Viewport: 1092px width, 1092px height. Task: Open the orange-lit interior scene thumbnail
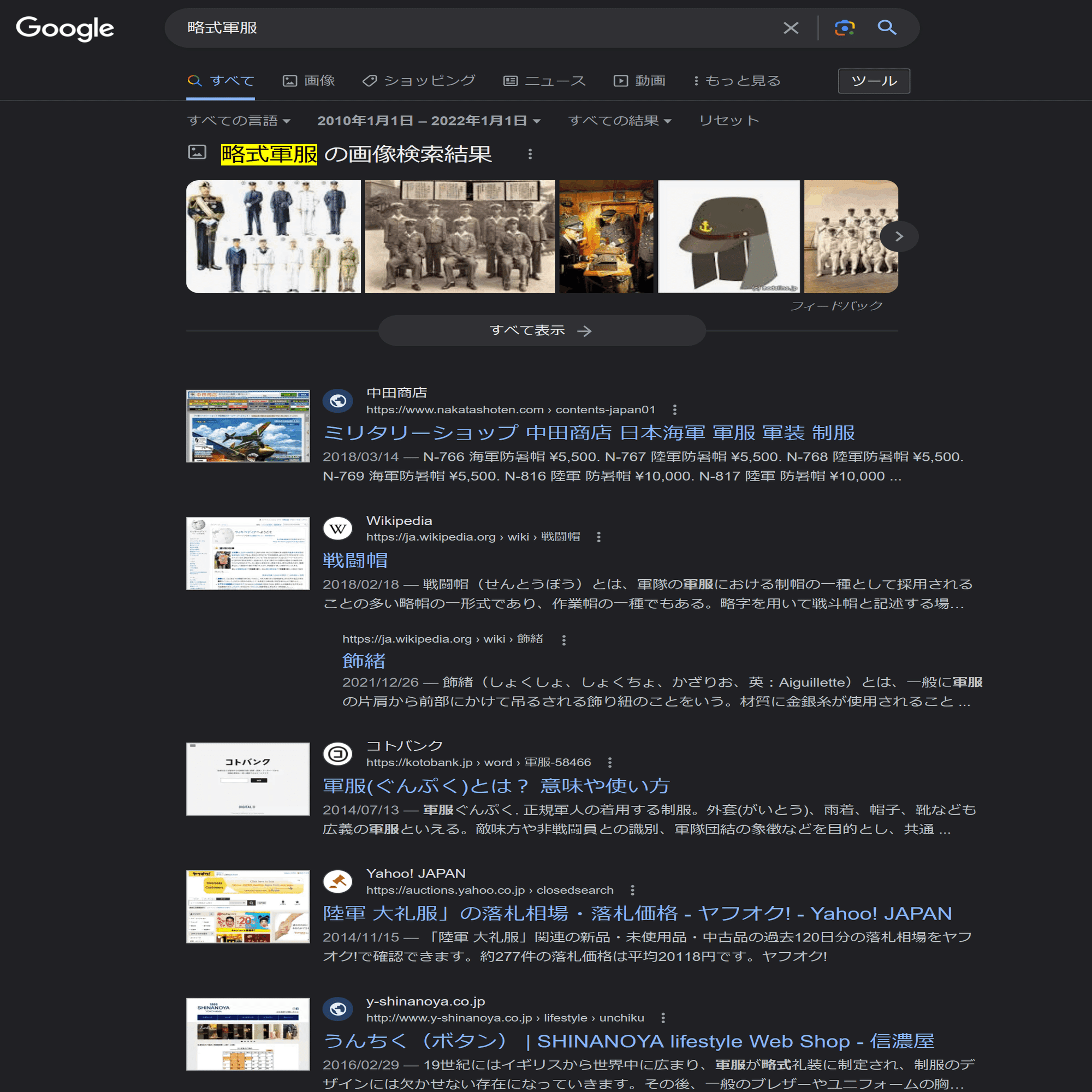(607, 237)
